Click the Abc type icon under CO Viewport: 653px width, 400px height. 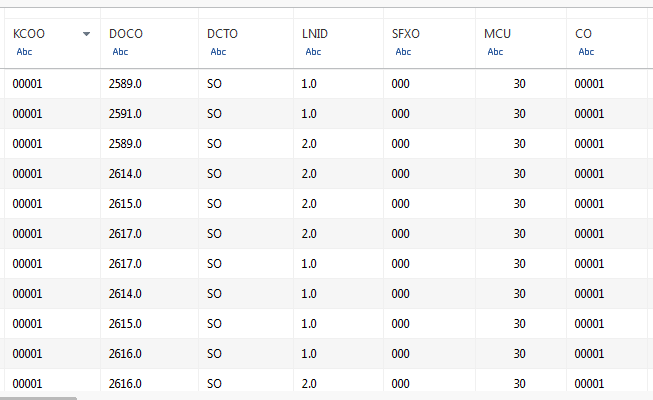coord(586,52)
